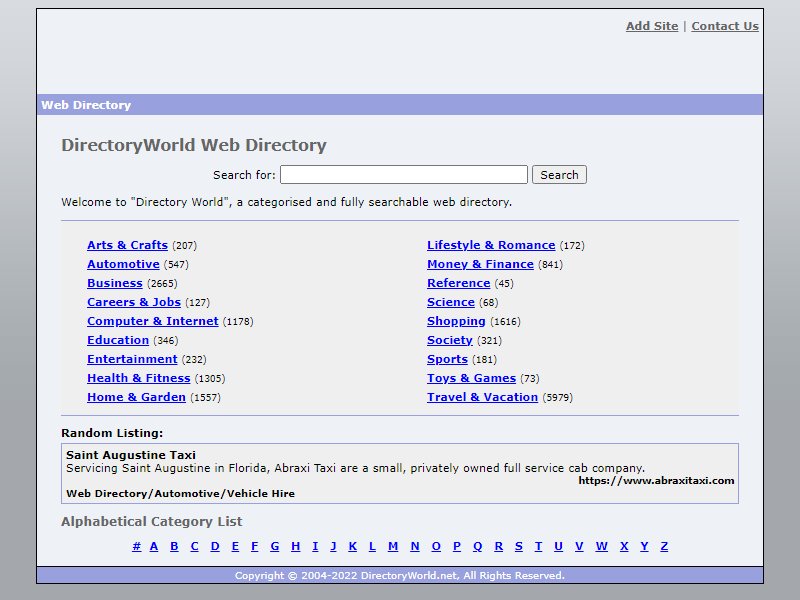This screenshot has width=800, height=600.
Task: Select letter W in alphabetical list
Action: click(602, 546)
